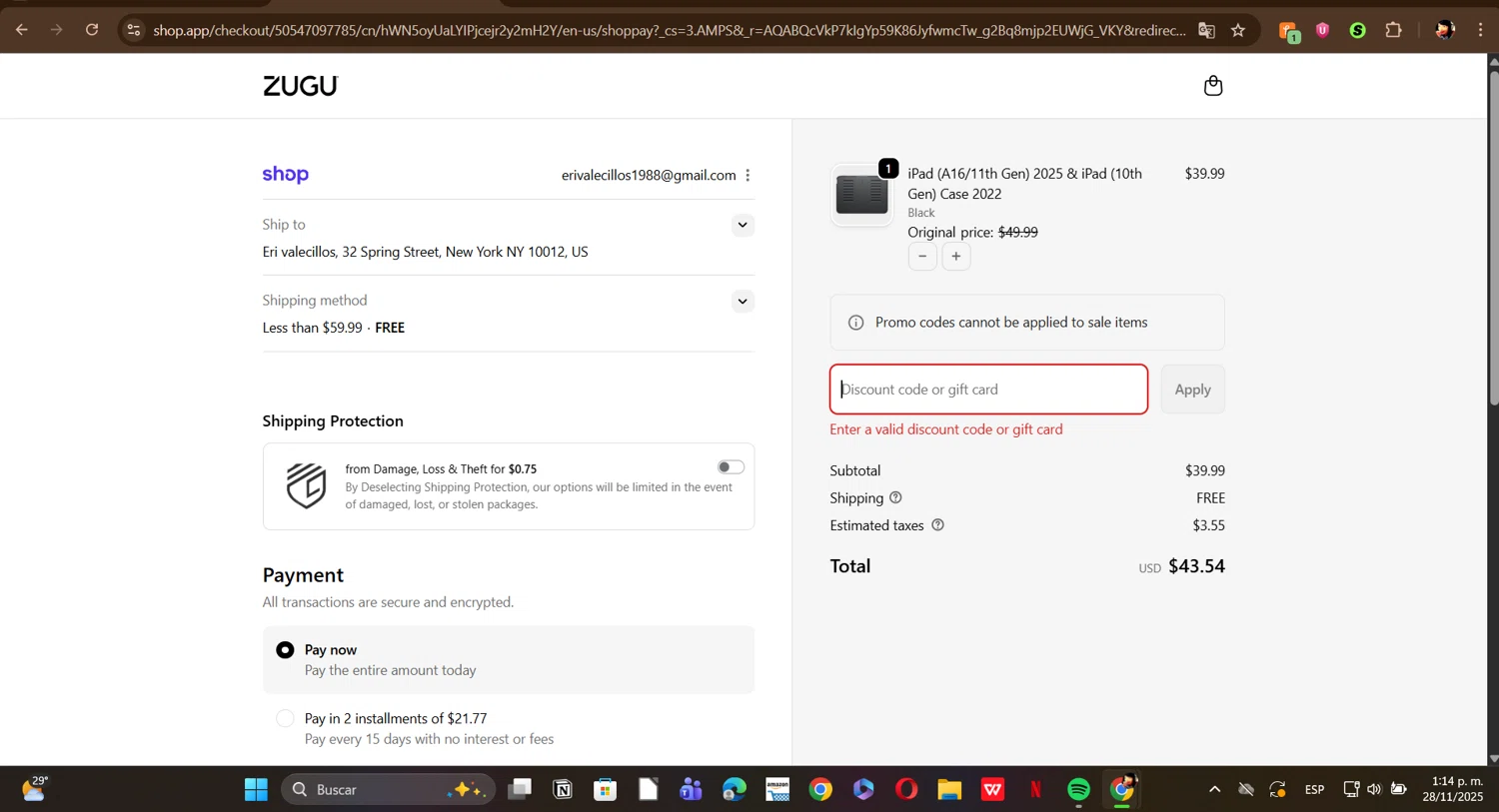Screen dimensions: 1499x812
Task: Open the shopping bag cart icon
Action: (x=1213, y=86)
